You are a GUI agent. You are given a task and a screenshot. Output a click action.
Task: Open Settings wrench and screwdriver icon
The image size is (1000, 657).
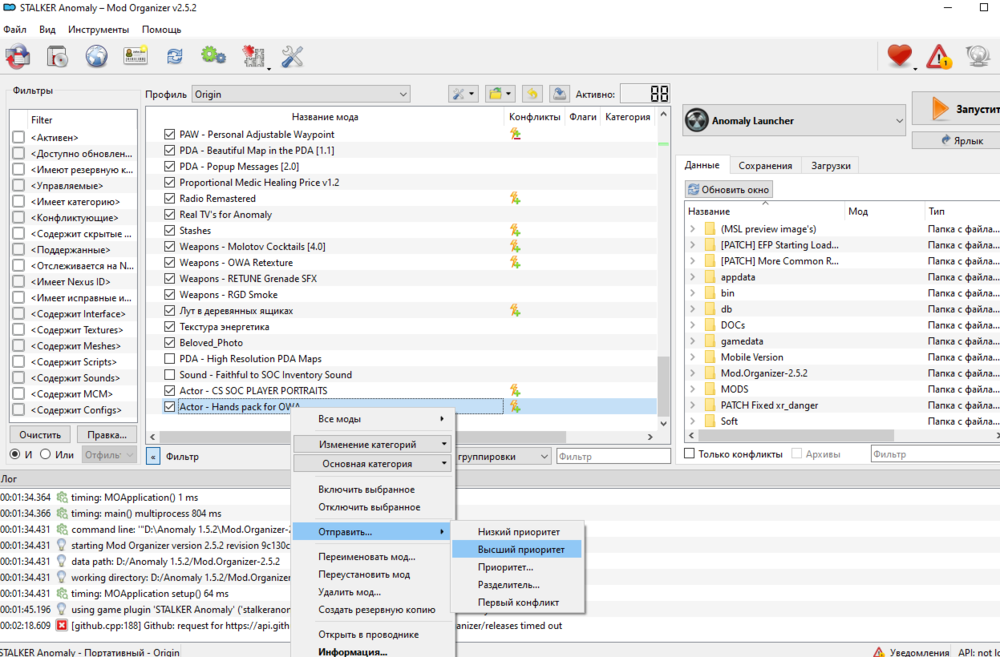pos(292,56)
